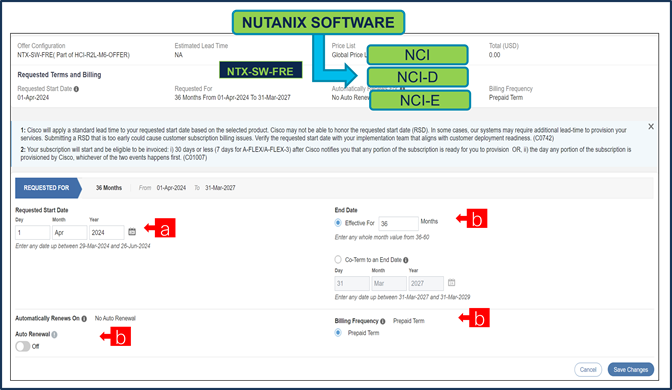Click info icon next to Requested Start Date header
The image size is (672, 390).
coord(76,89)
